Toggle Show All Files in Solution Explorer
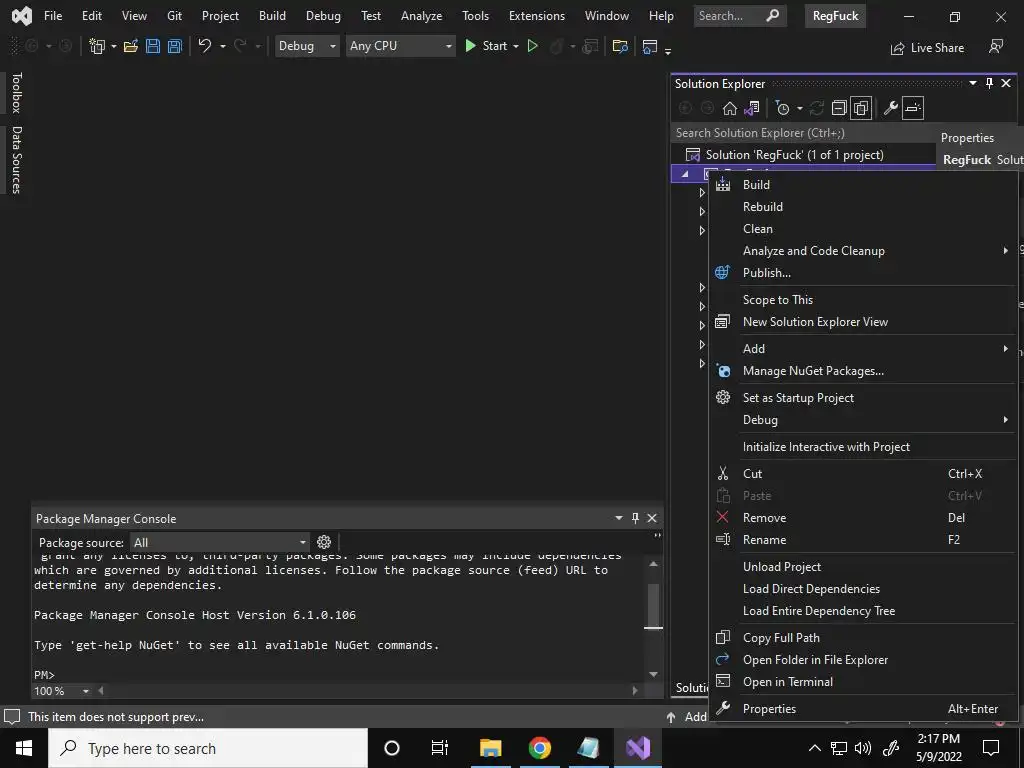The height and width of the screenshot is (768, 1024). coord(861,108)
